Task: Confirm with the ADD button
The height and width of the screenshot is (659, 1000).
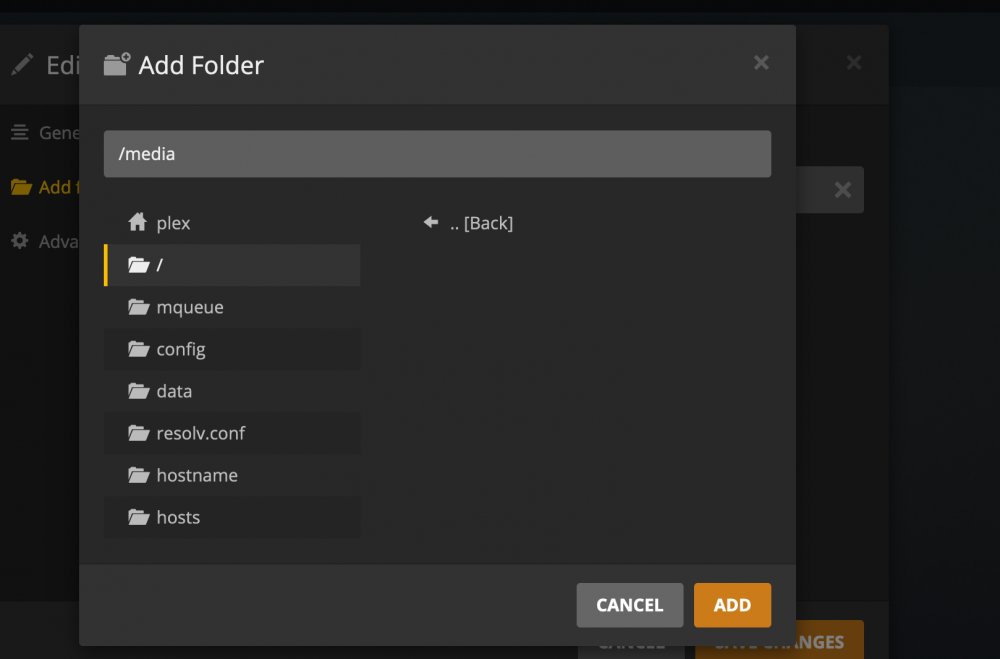Action: pos(732,605)
